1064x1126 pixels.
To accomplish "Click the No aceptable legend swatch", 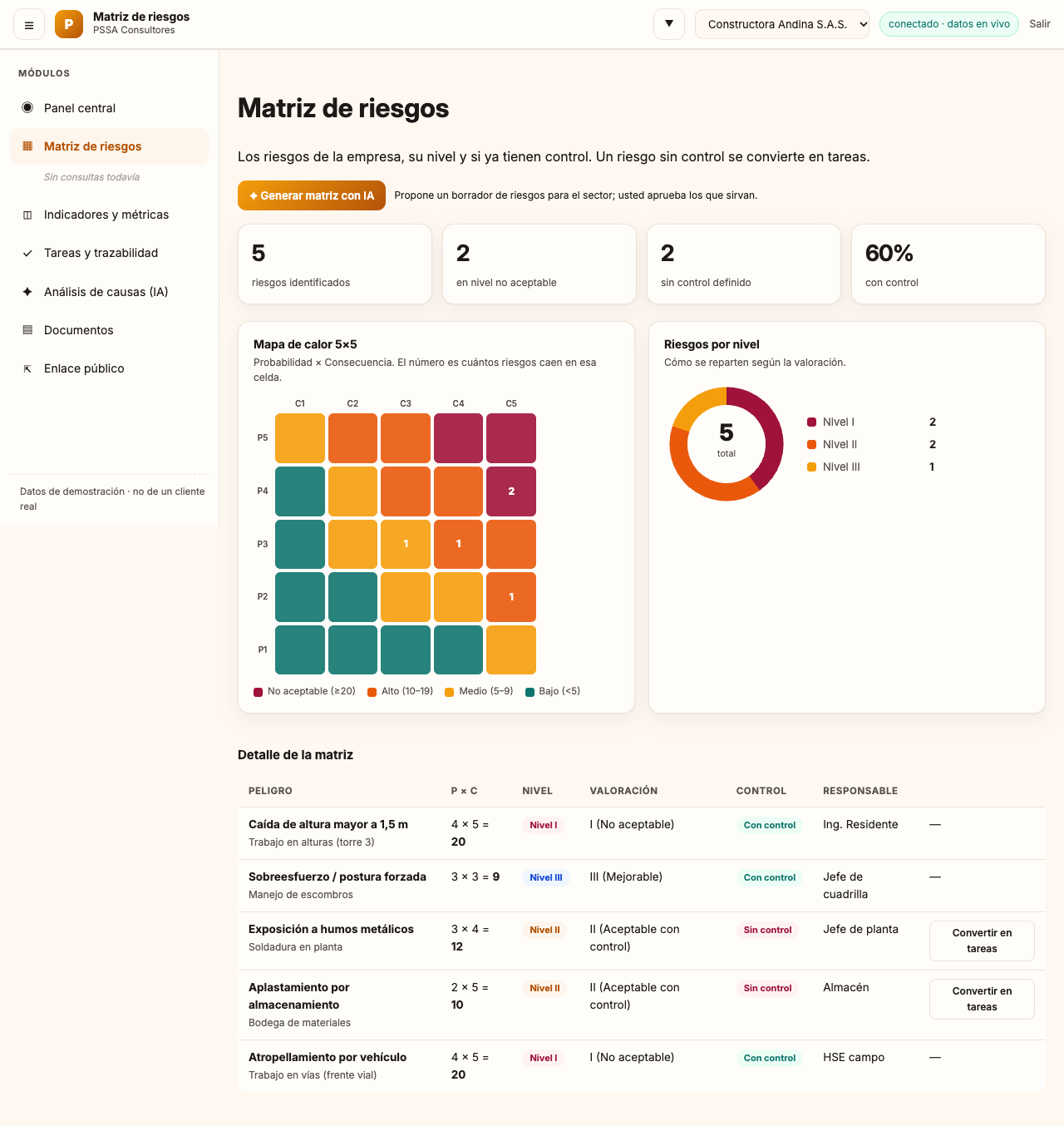I will [259, 692].
